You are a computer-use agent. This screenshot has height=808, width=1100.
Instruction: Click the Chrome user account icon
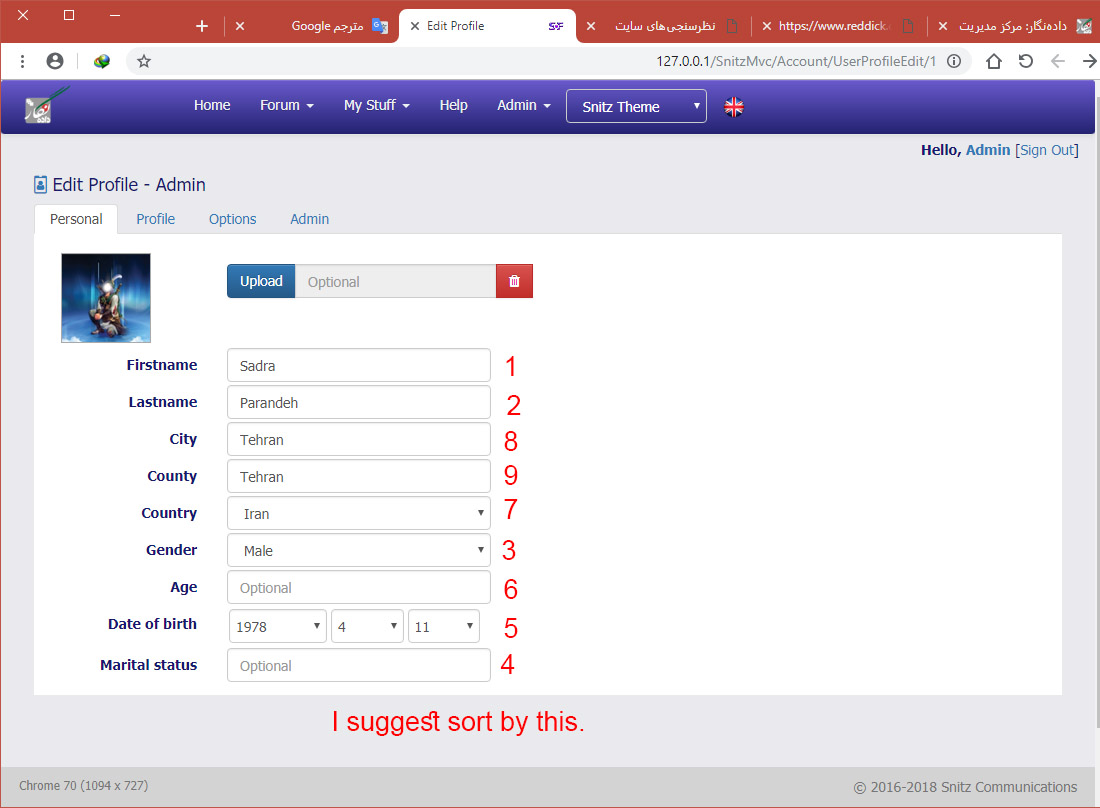55,61
